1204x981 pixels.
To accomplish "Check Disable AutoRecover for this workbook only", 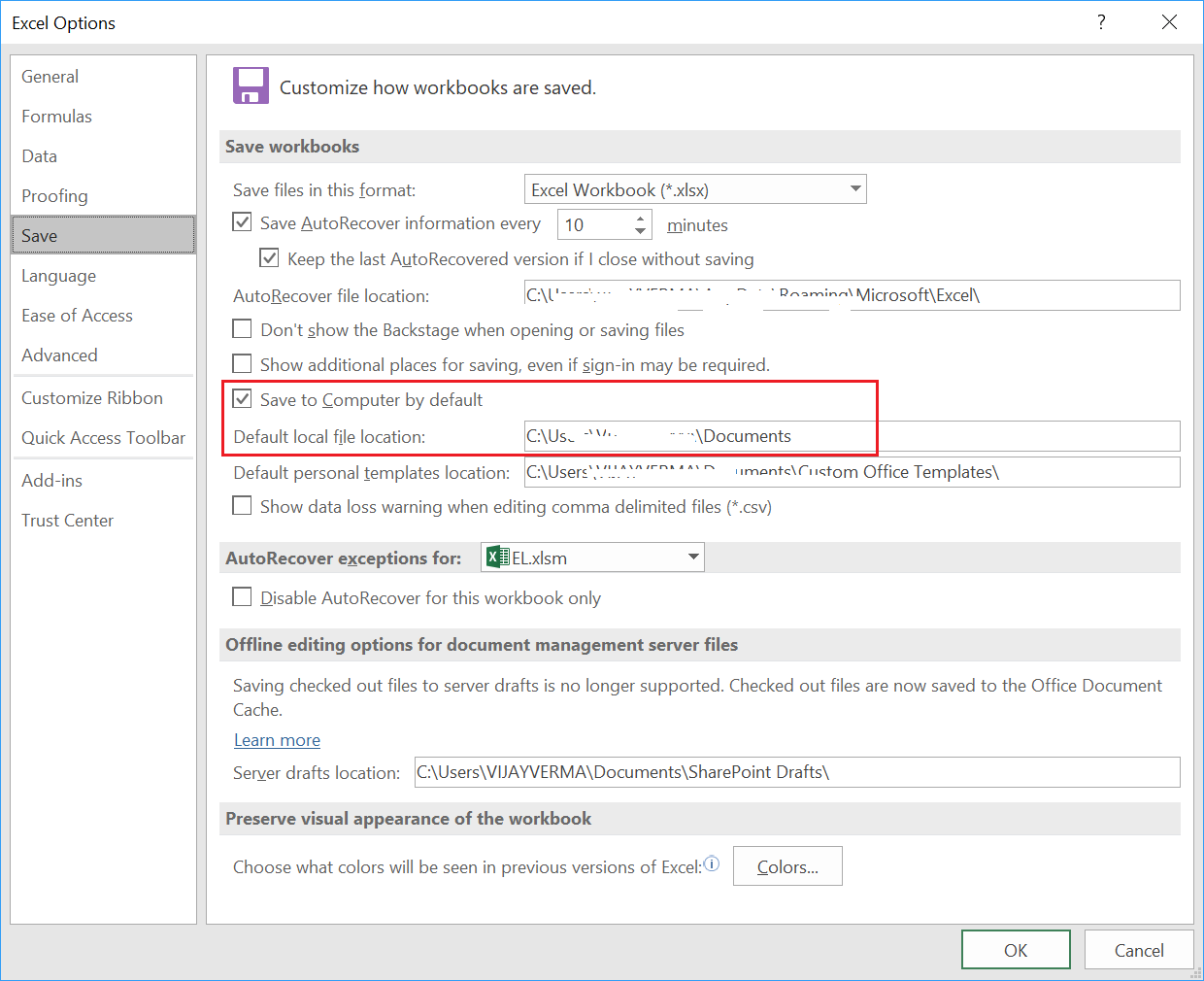I will click(x=242, y=597).
